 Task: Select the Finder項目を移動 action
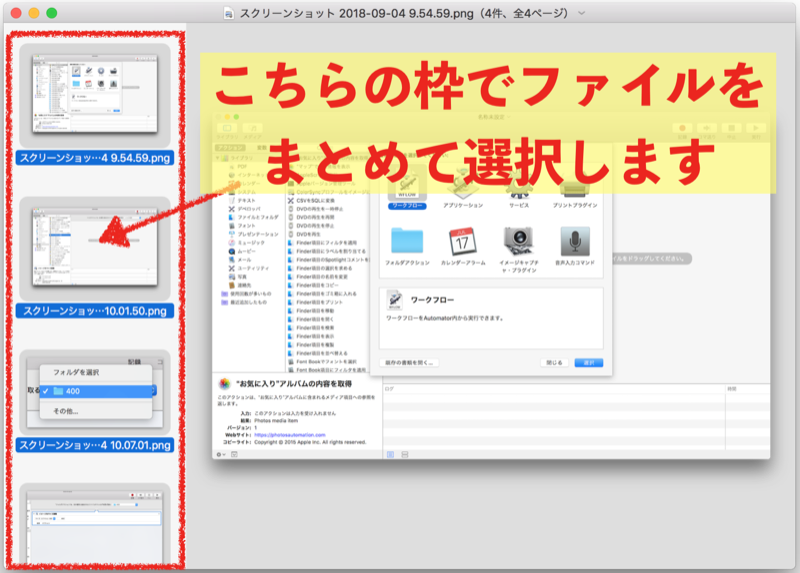tap(311, 311)
